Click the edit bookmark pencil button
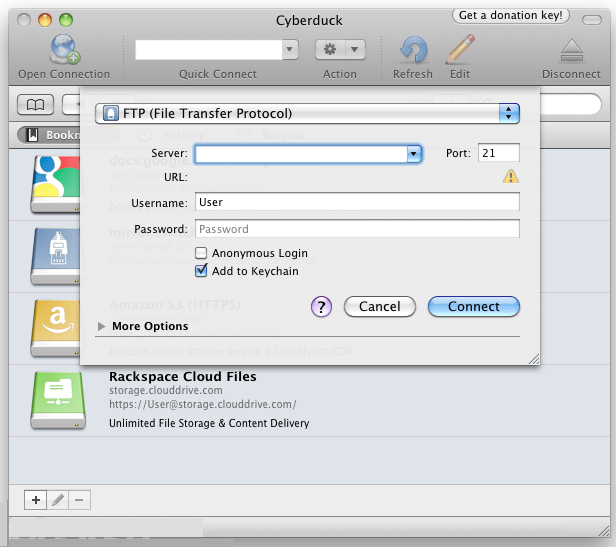This screenshot has width=616, height=547. (58, 500)
